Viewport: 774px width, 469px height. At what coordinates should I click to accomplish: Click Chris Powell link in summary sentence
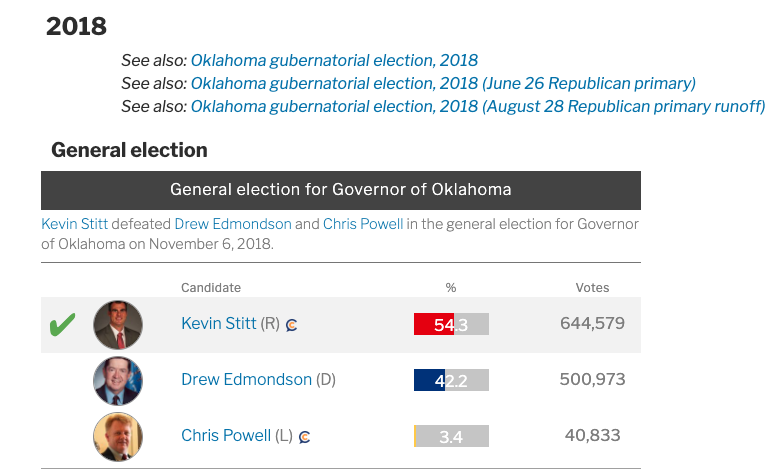click(363, 224)
